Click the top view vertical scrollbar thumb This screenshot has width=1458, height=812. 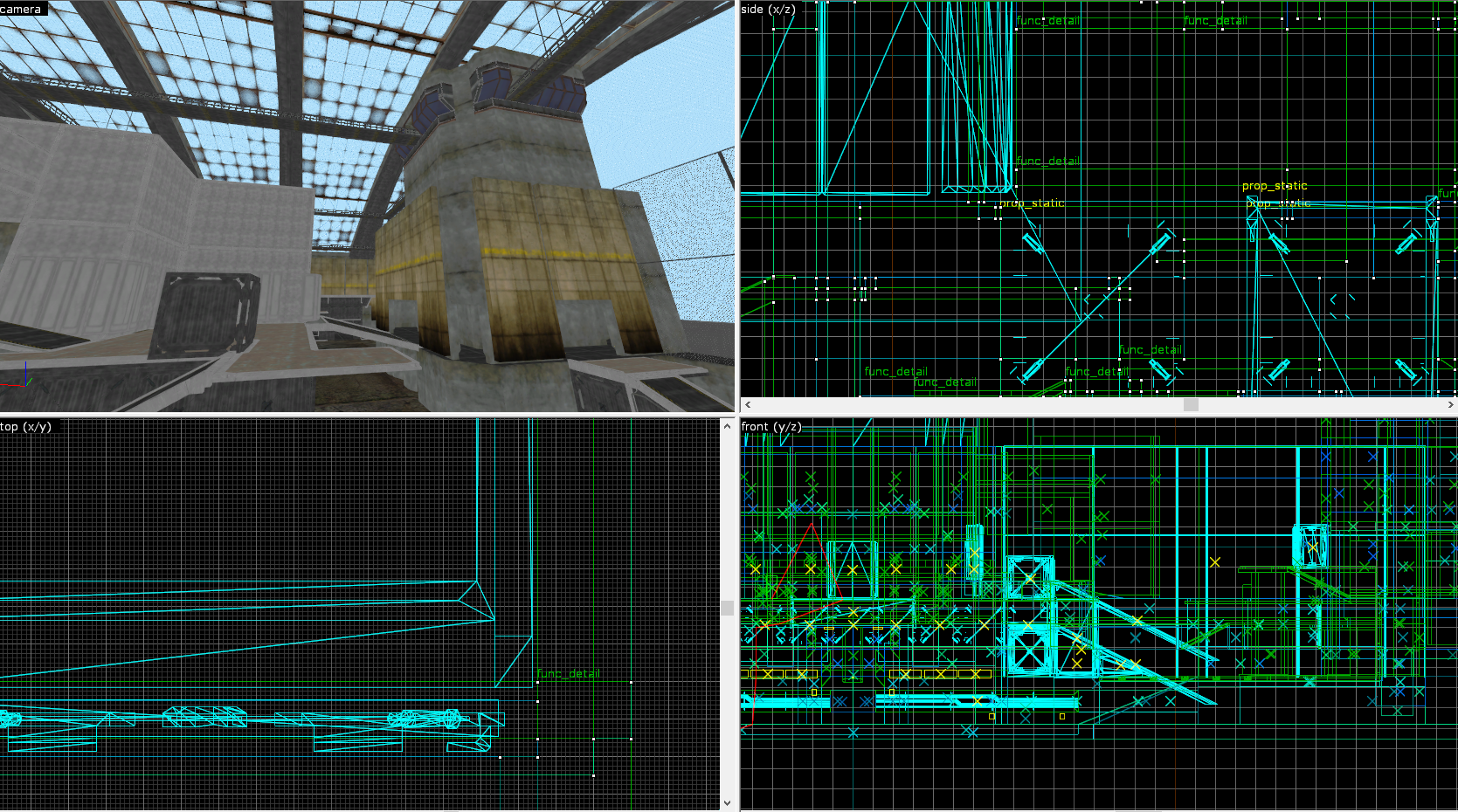point(727,608)
